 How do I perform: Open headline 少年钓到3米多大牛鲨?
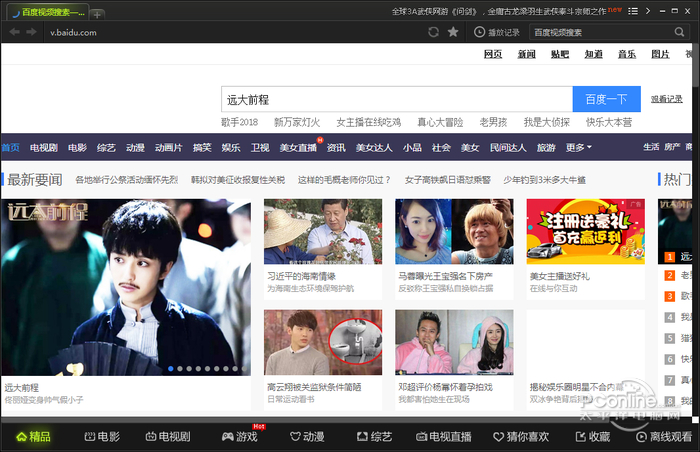544,180
